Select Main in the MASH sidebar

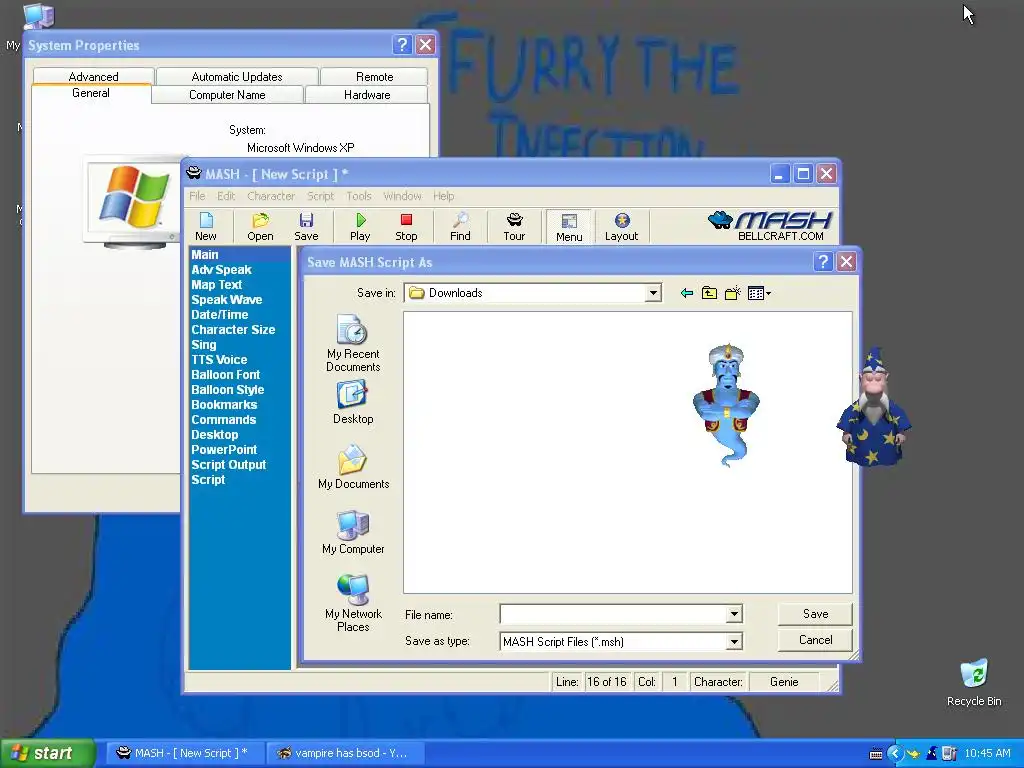tap(204, 255)
